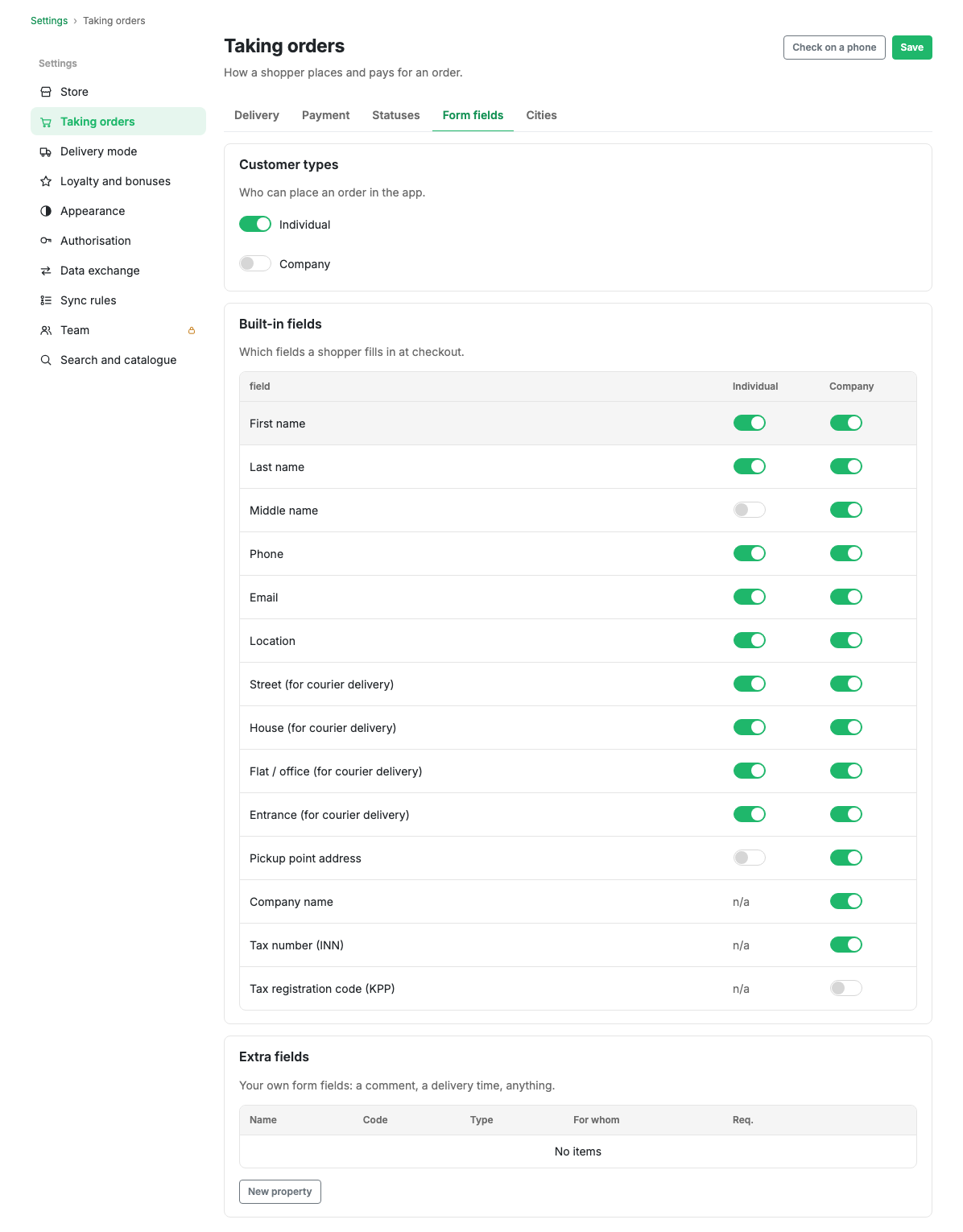Go to Authorisation settings
Viewport: 963px width, 1232px height.
pos(118,241)
